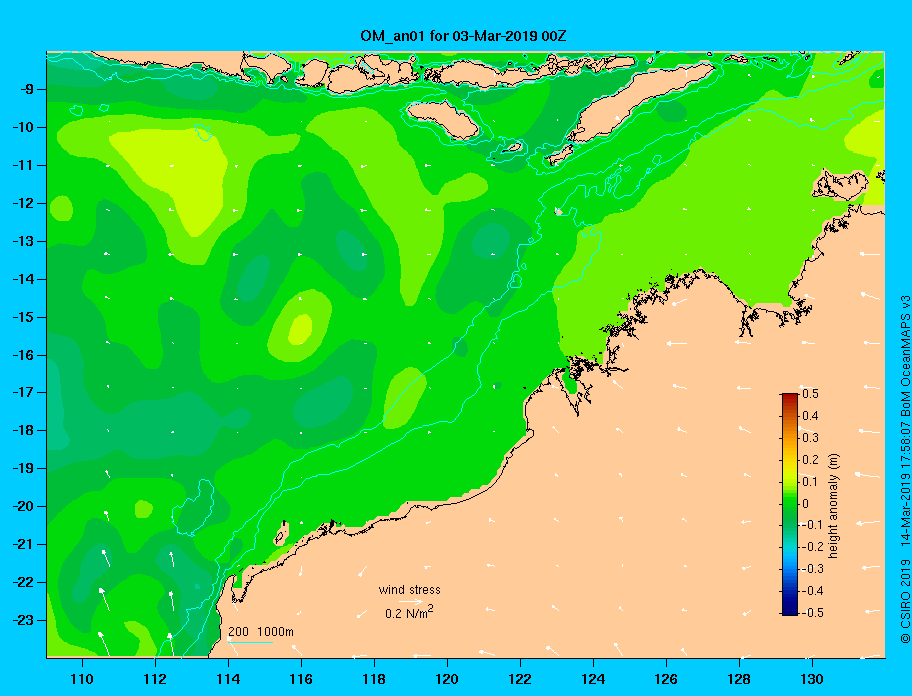Click the -13 latitude axis label
The width and height of the screenshot is (912, 696).
pos(24,241)
